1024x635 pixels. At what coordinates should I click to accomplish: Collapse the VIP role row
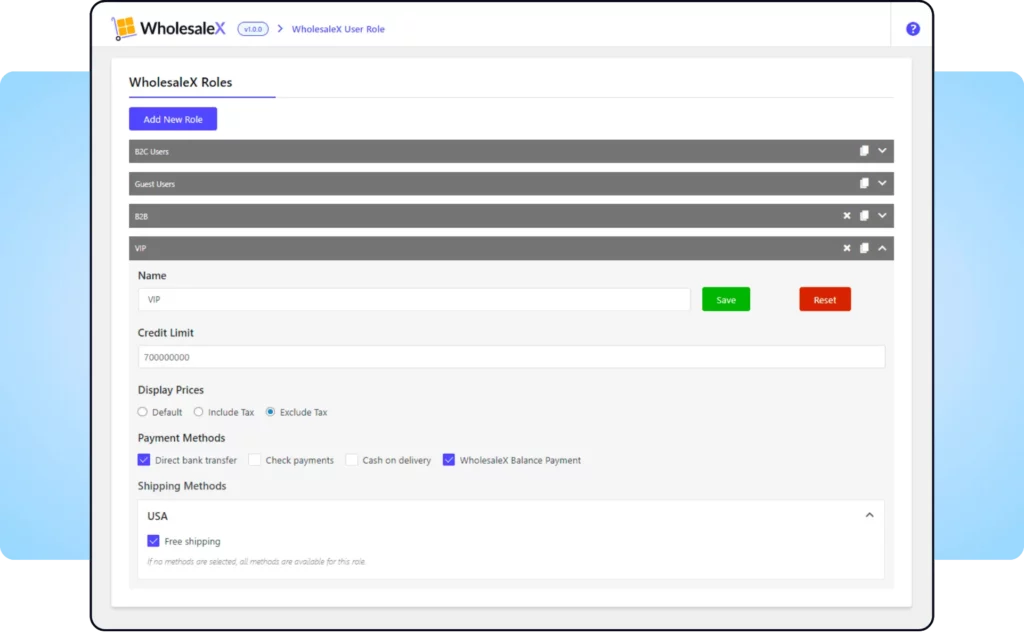tap(882, 248)
